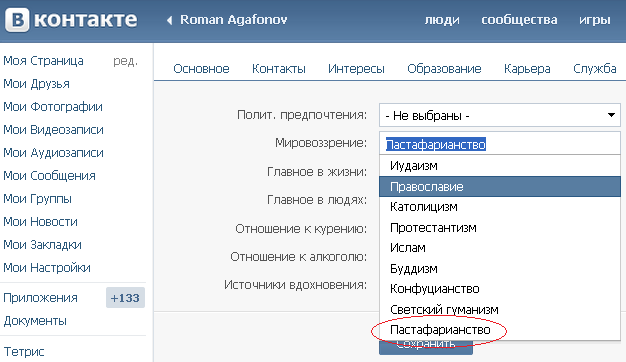Select Ислам from the list
Image resolution: width=626 pixels, height=362 pixels.
(500, 248)
